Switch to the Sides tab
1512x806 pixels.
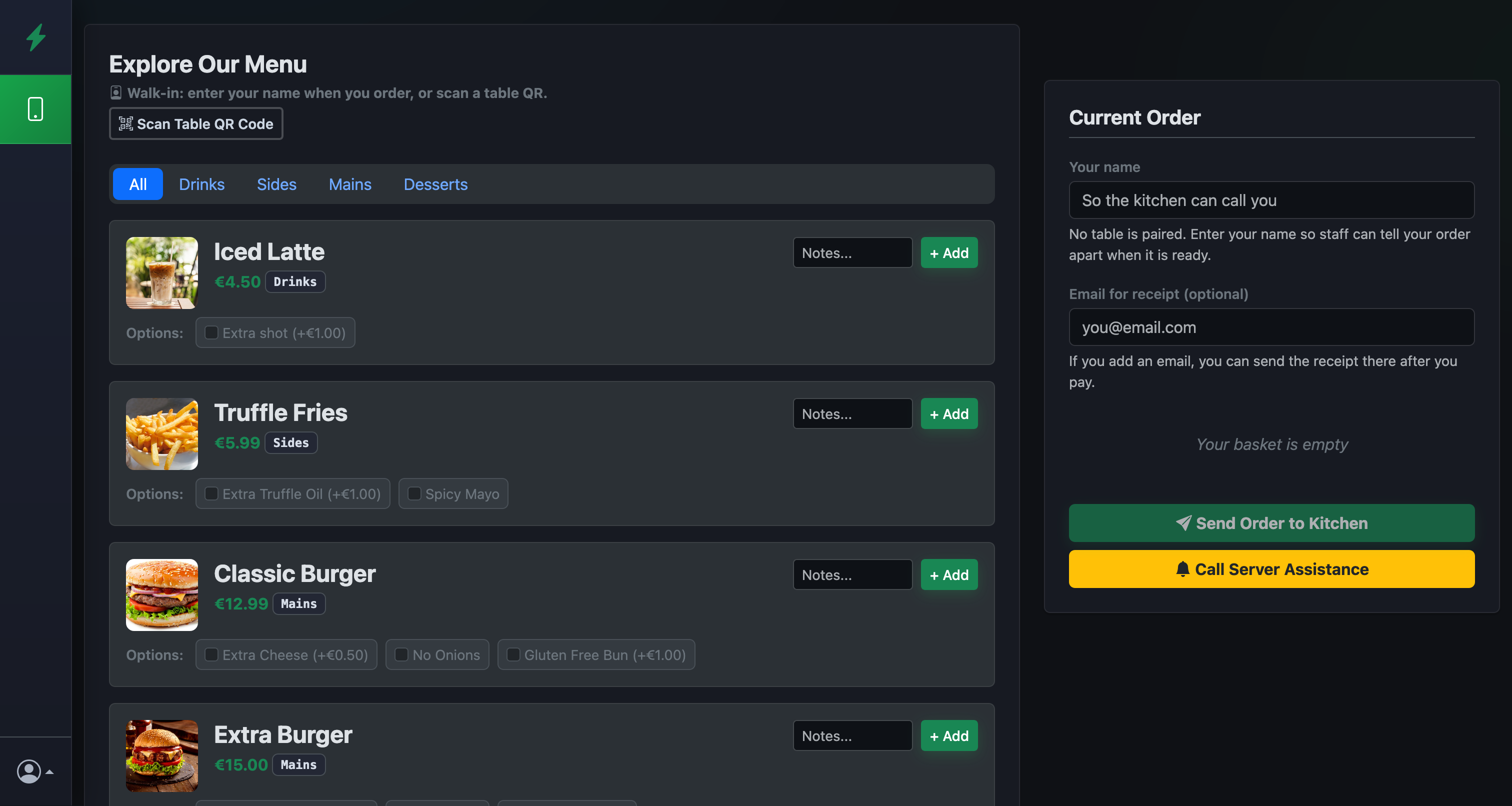click(x=276, y=184)
